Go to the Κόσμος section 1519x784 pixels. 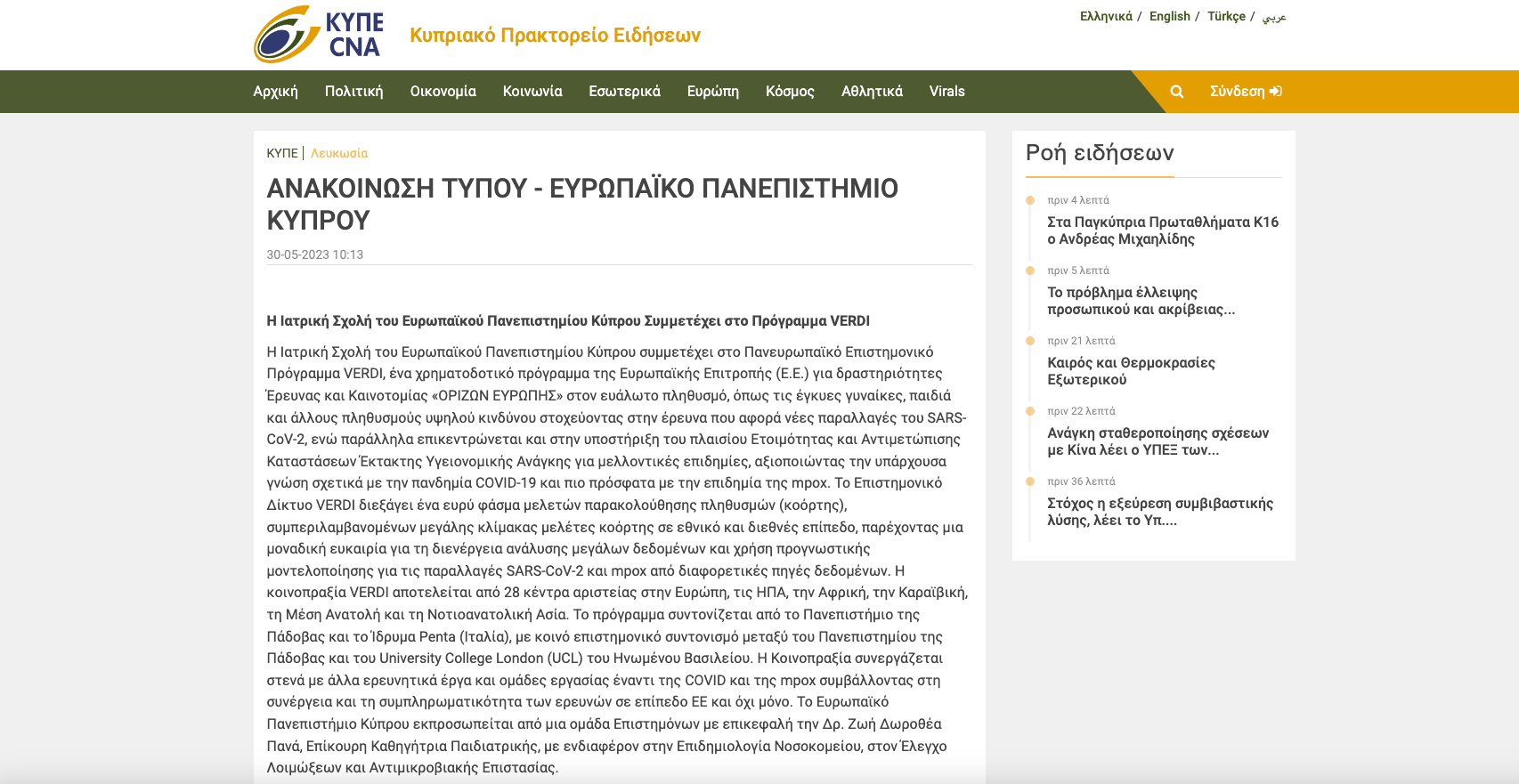pyautogui.click(x=790, y=92)
